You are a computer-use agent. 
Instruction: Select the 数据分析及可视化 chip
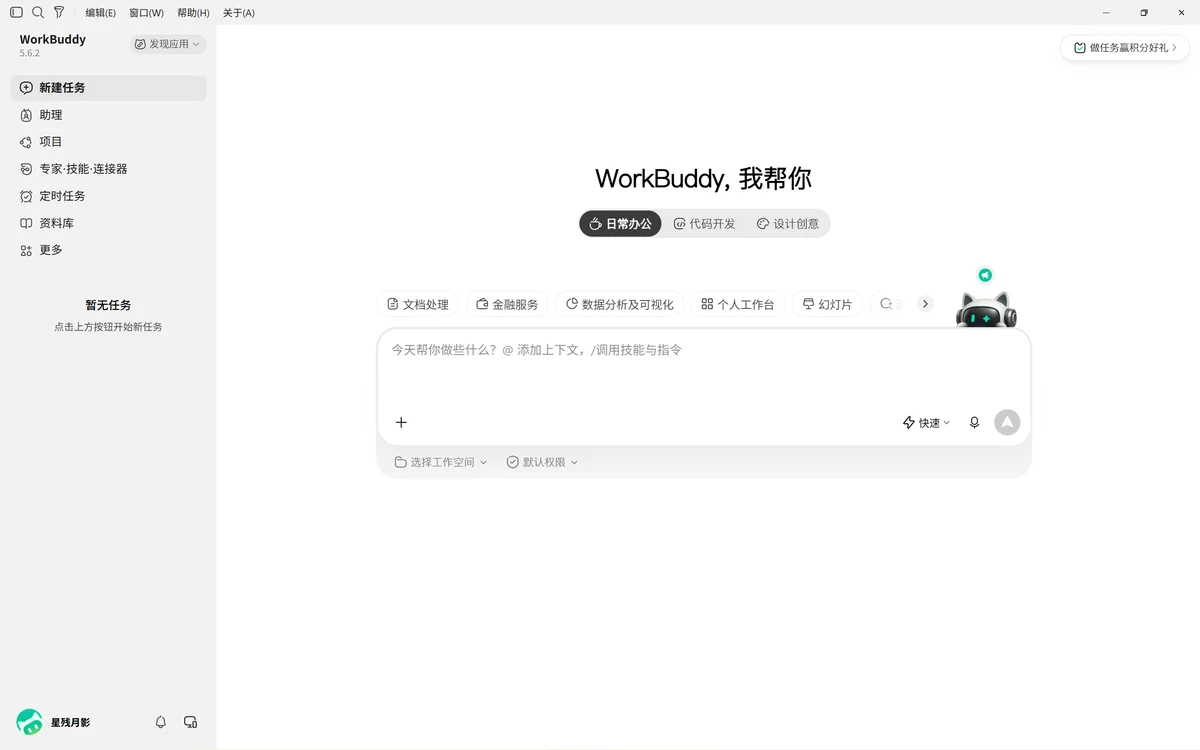619,304
